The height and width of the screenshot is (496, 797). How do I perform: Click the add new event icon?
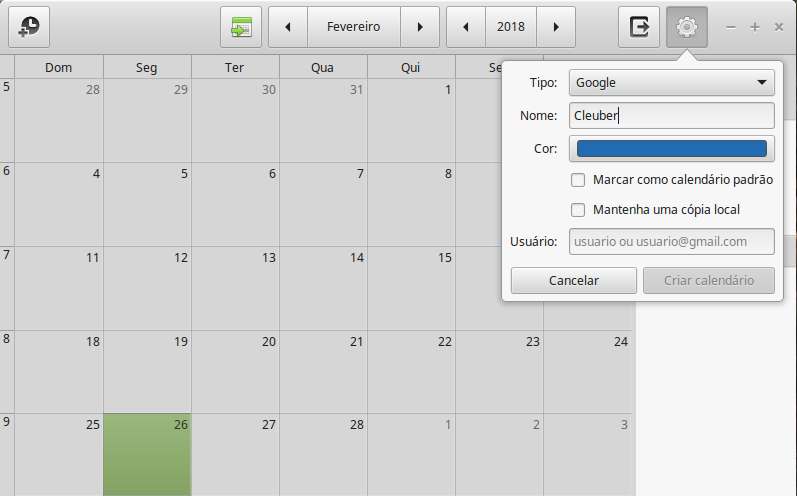pos(29,27)
